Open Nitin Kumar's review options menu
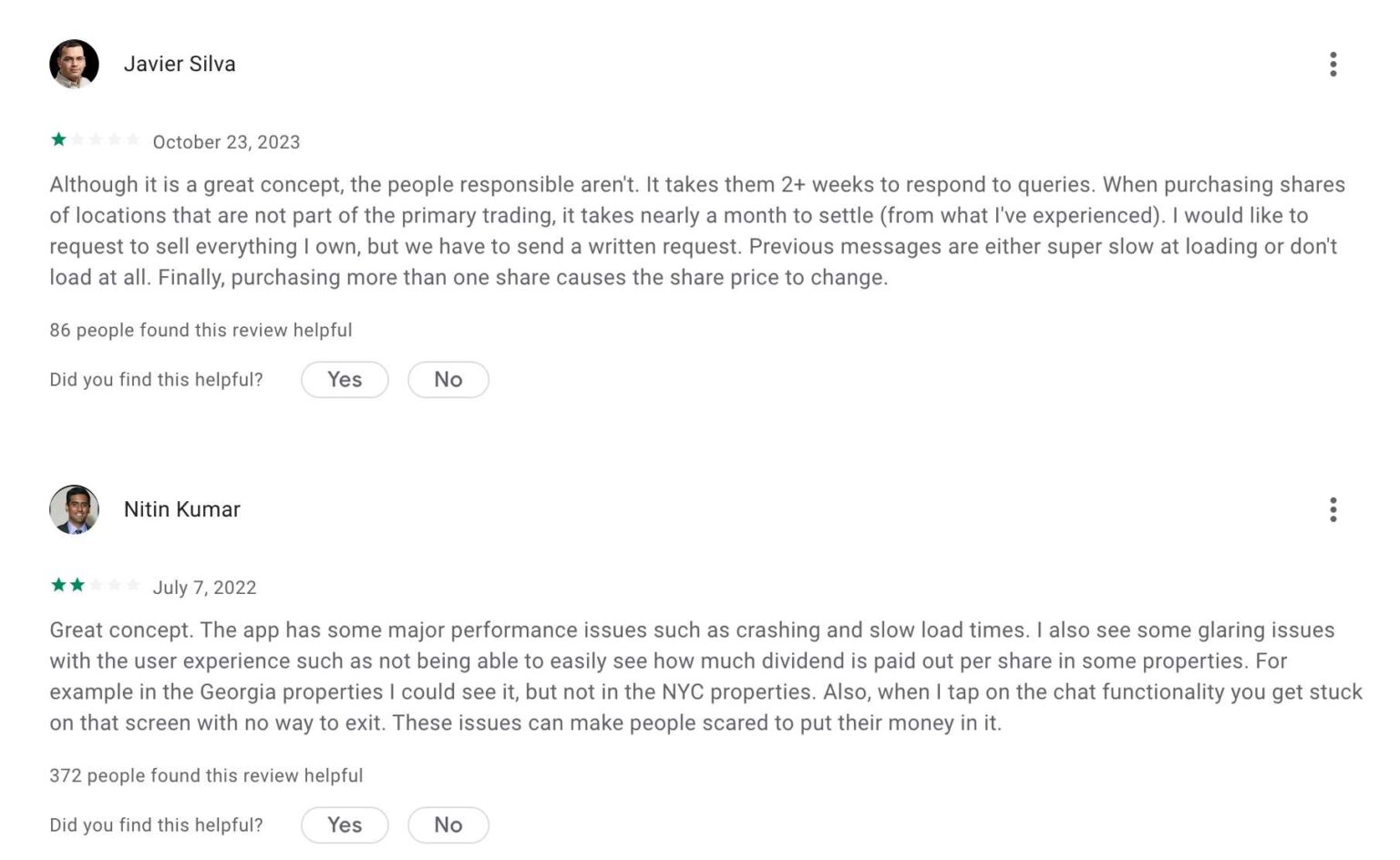This screenshot has width=1400, height=860. tap(1333, 510)
